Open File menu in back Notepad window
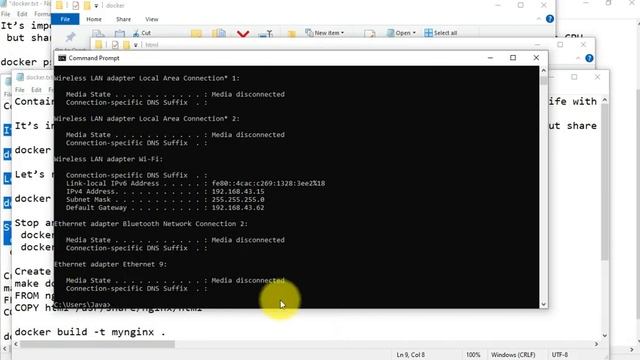This screenshot has height=360, width=640. 5,14
